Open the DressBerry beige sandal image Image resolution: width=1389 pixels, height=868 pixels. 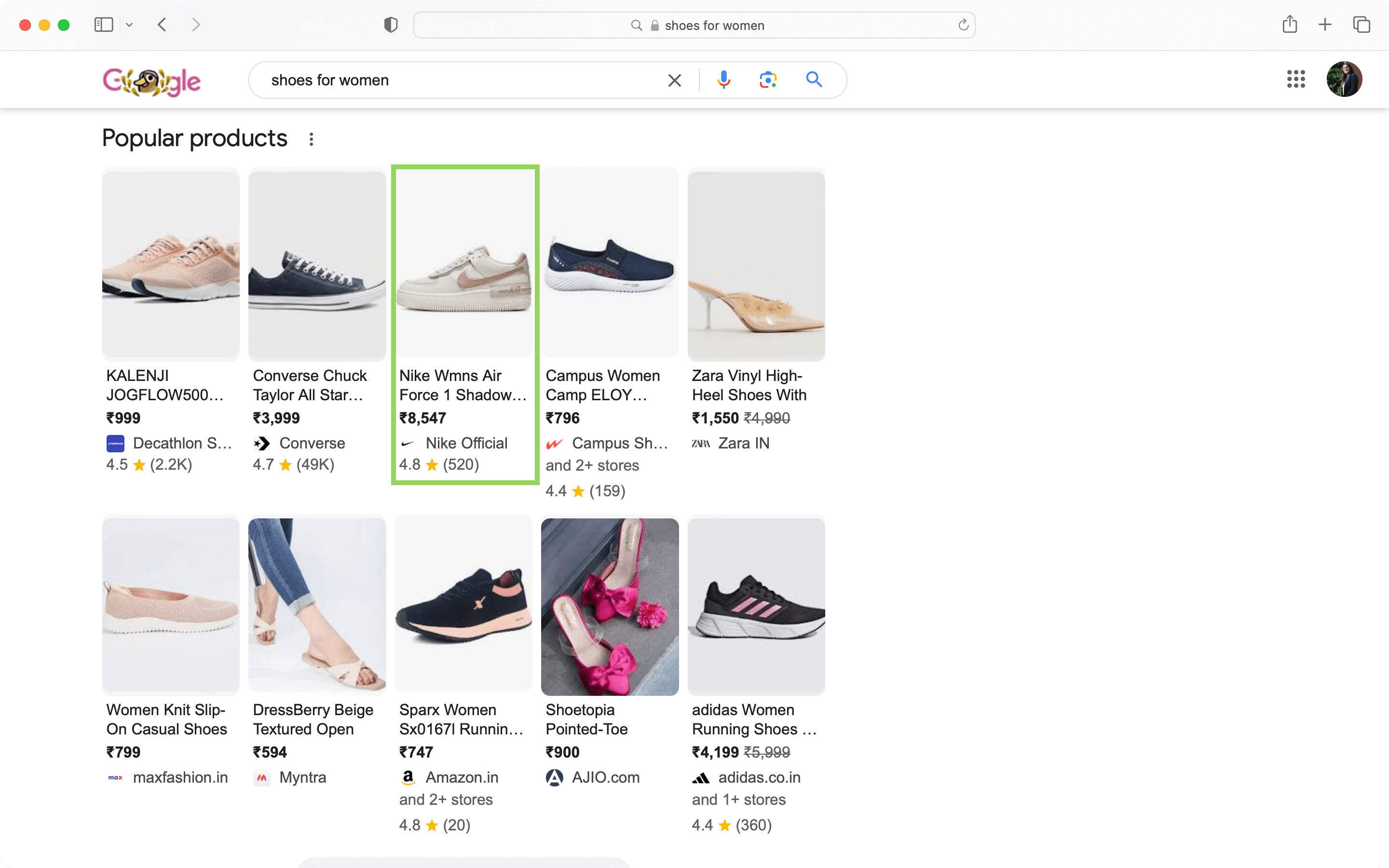coord(317,606)
